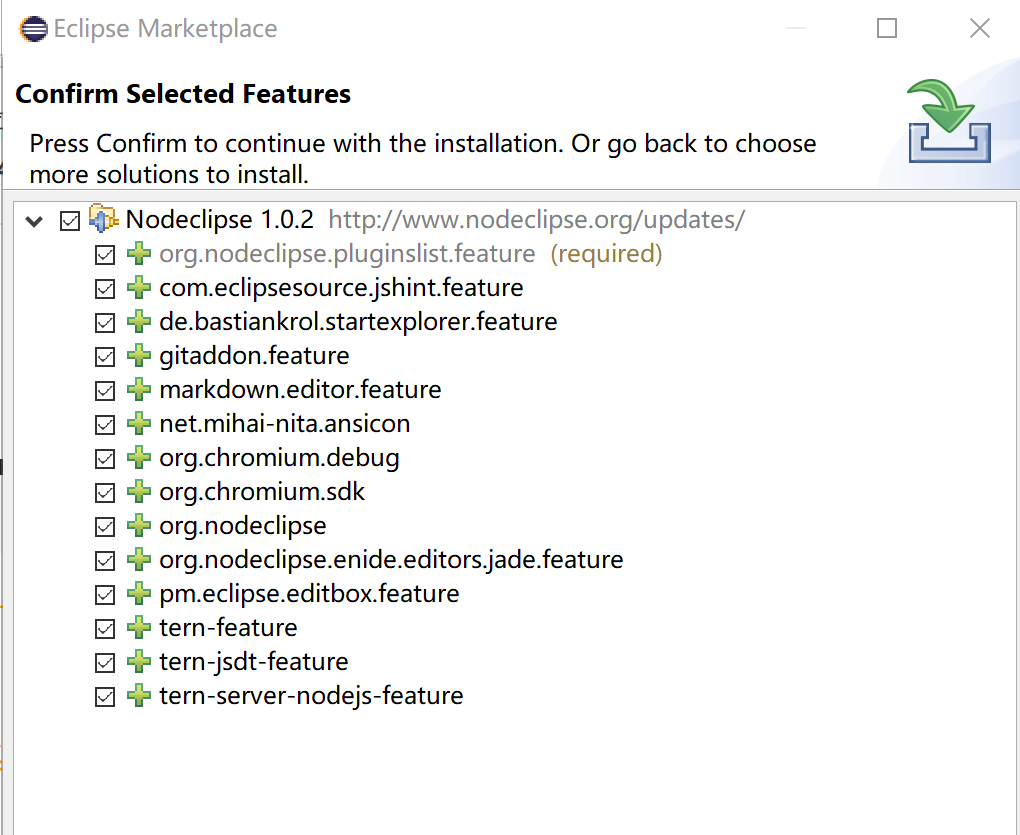Image resolution: width=1020 pixels, height=835 pixels.
Task: Select the tern-jsdt-feature entry
Action: [x=252, y=661]
